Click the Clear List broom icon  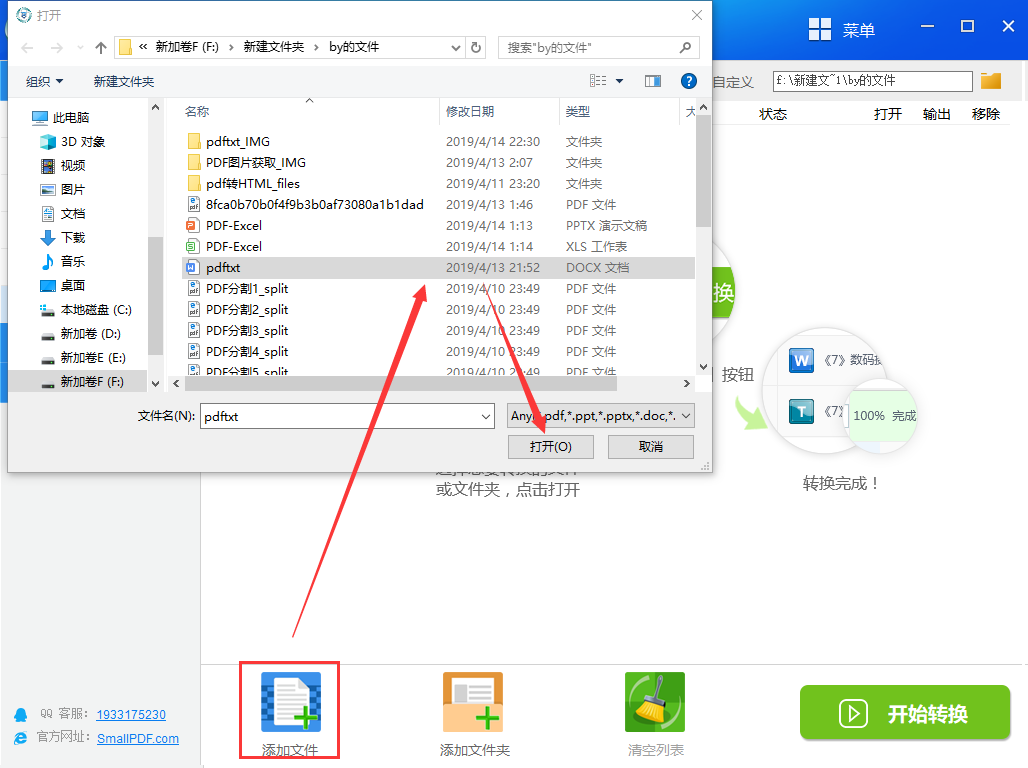point(655,702)
